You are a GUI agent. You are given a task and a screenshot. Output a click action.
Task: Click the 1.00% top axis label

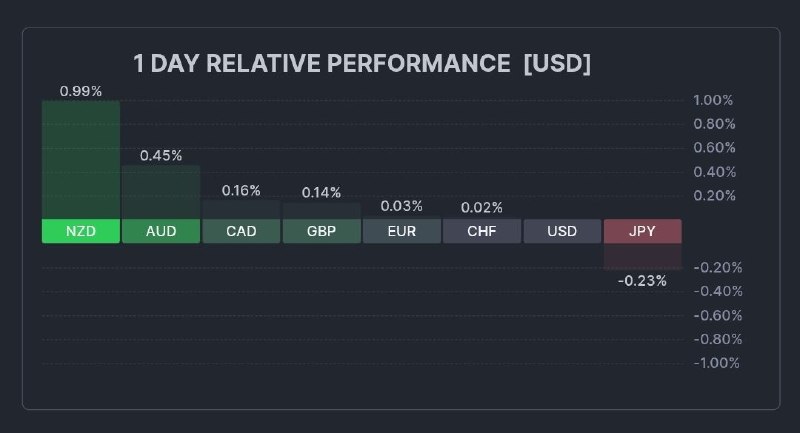click(x=713, y=100)
